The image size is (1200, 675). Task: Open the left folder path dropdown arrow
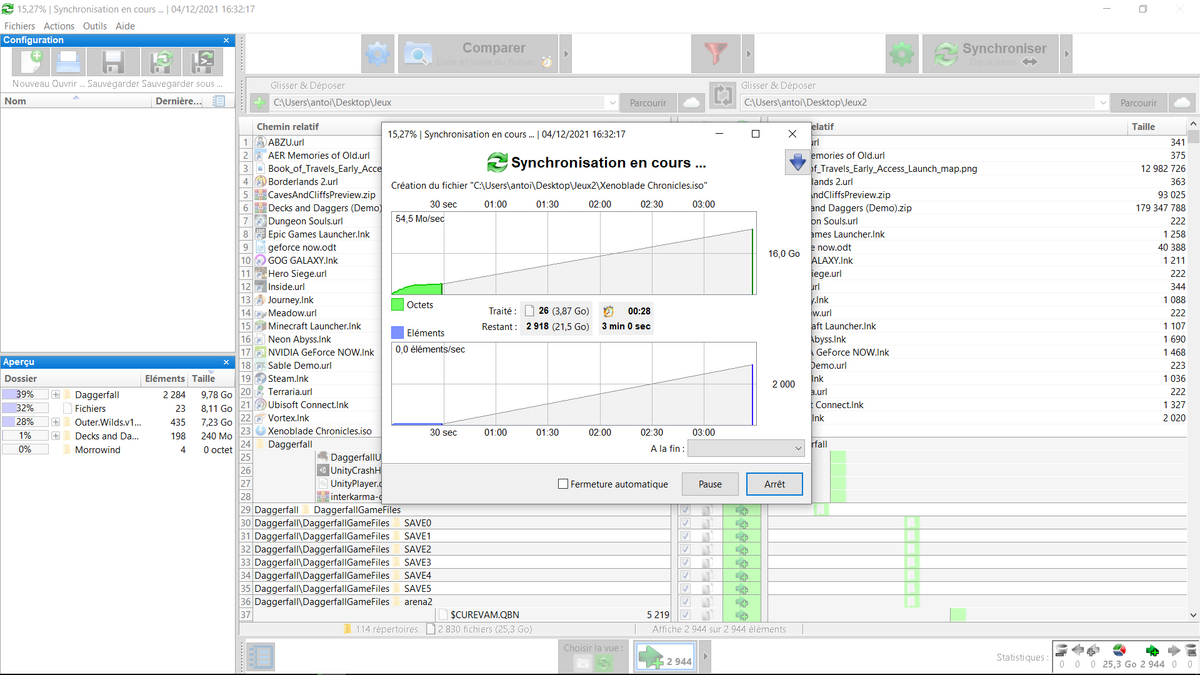point(611,103)
